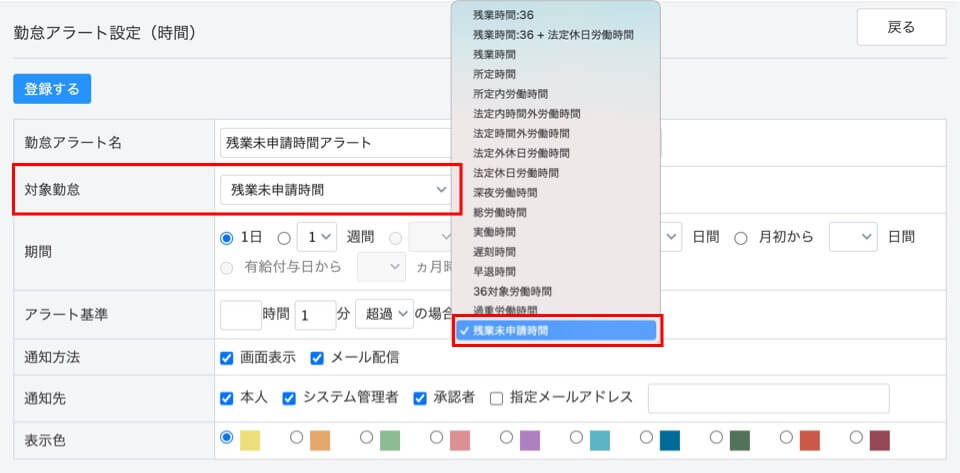Screen dimensions: 960x473
Task: Click the 指定メールアドレス input field
Action: coord(768,397)
